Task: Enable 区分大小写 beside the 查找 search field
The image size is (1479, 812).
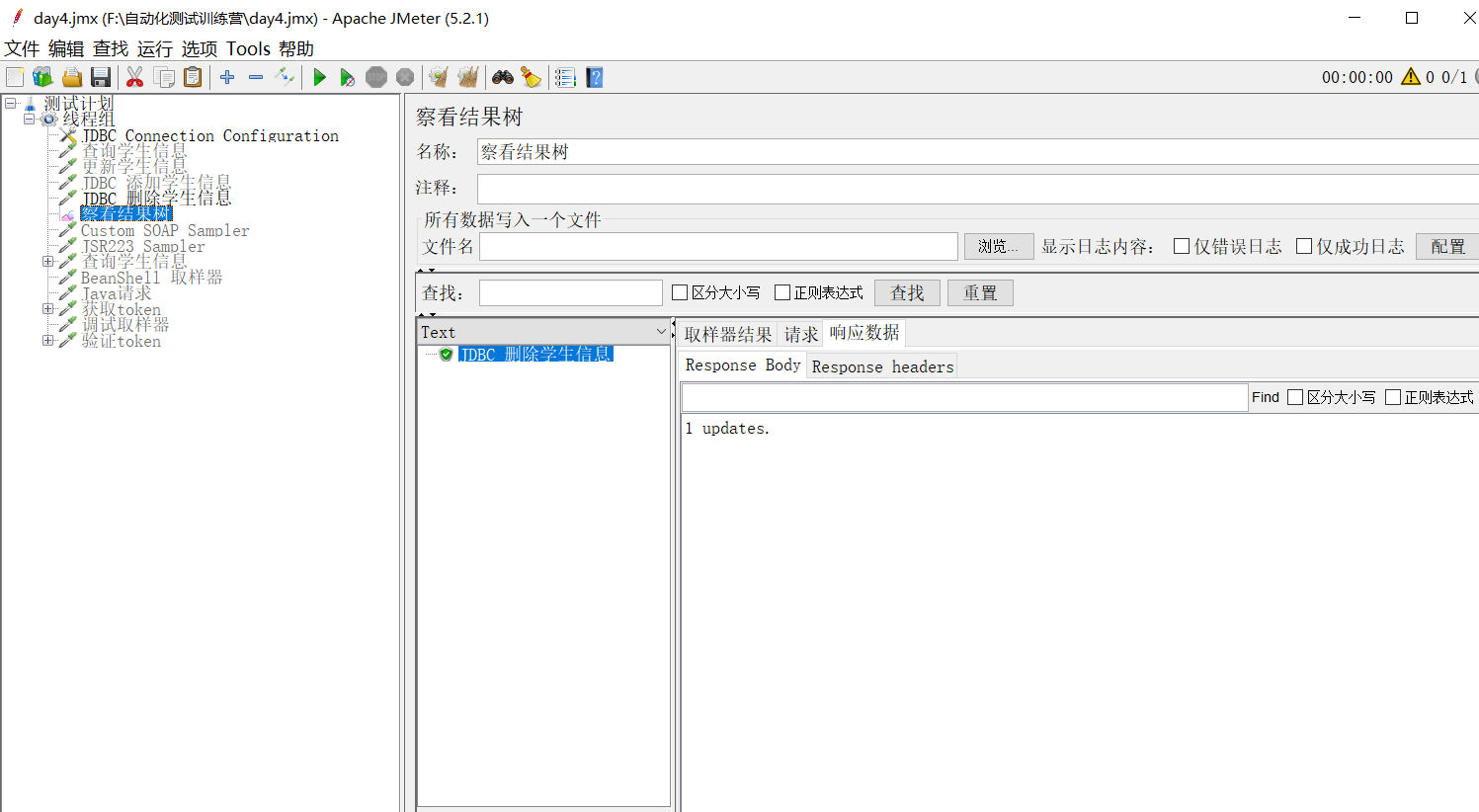Action: point(680,292)
